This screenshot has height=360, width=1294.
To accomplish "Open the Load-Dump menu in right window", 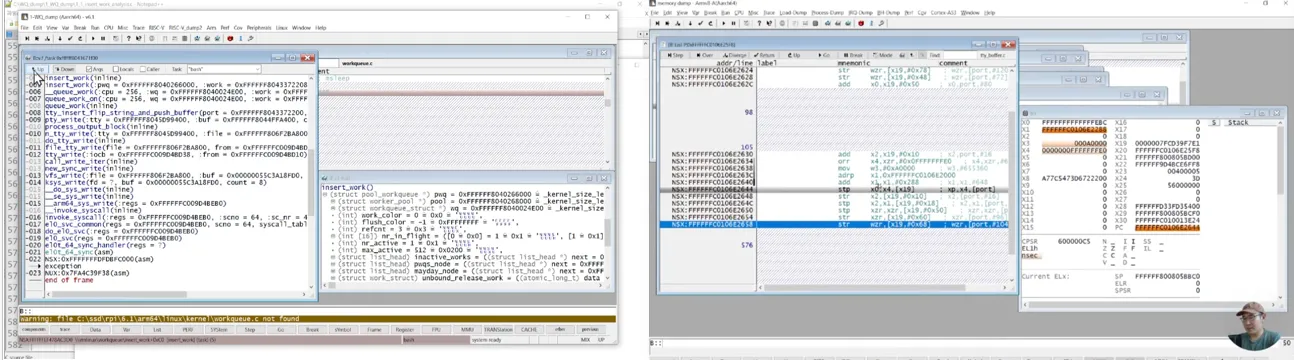I will 793,13.
